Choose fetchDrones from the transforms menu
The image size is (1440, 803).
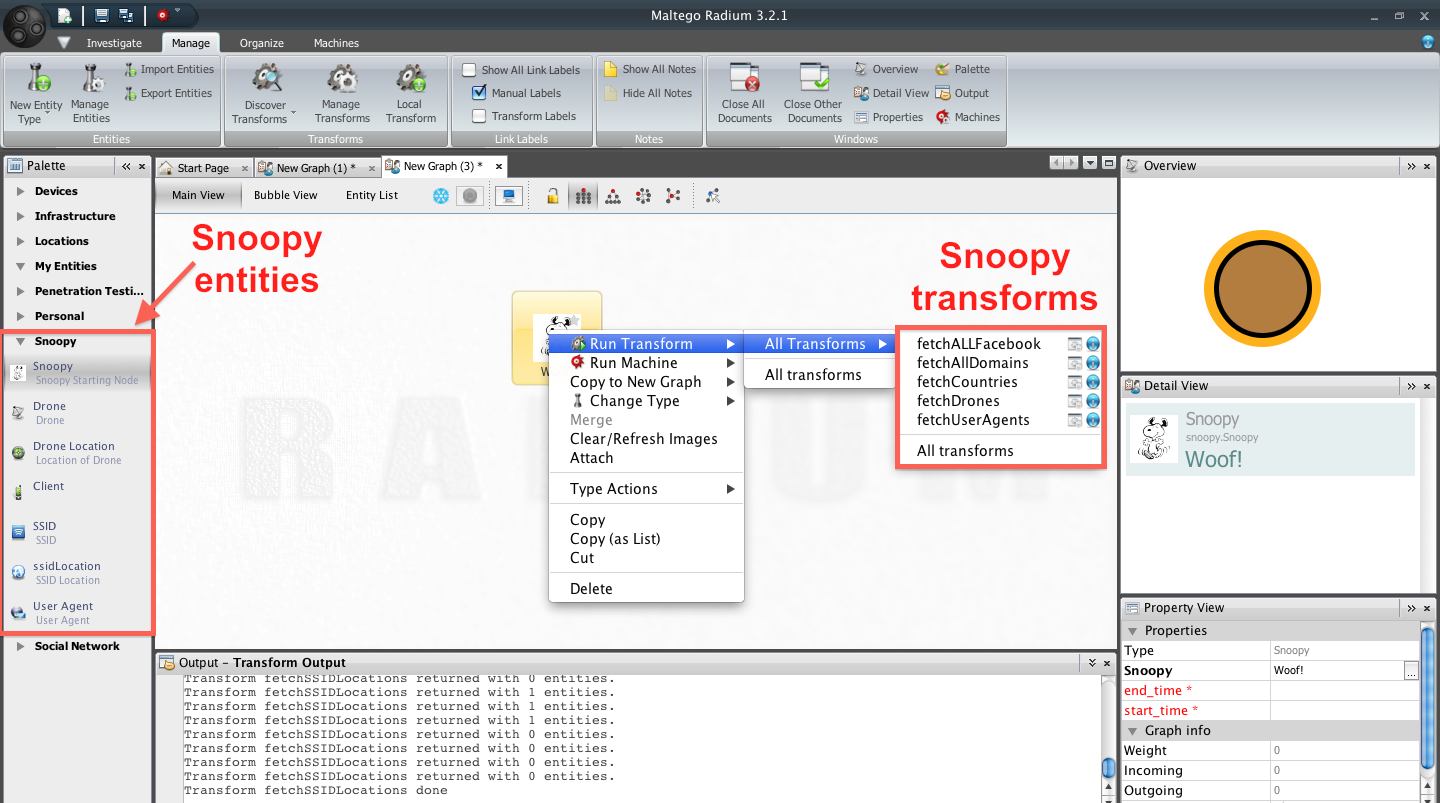[958, 401]
